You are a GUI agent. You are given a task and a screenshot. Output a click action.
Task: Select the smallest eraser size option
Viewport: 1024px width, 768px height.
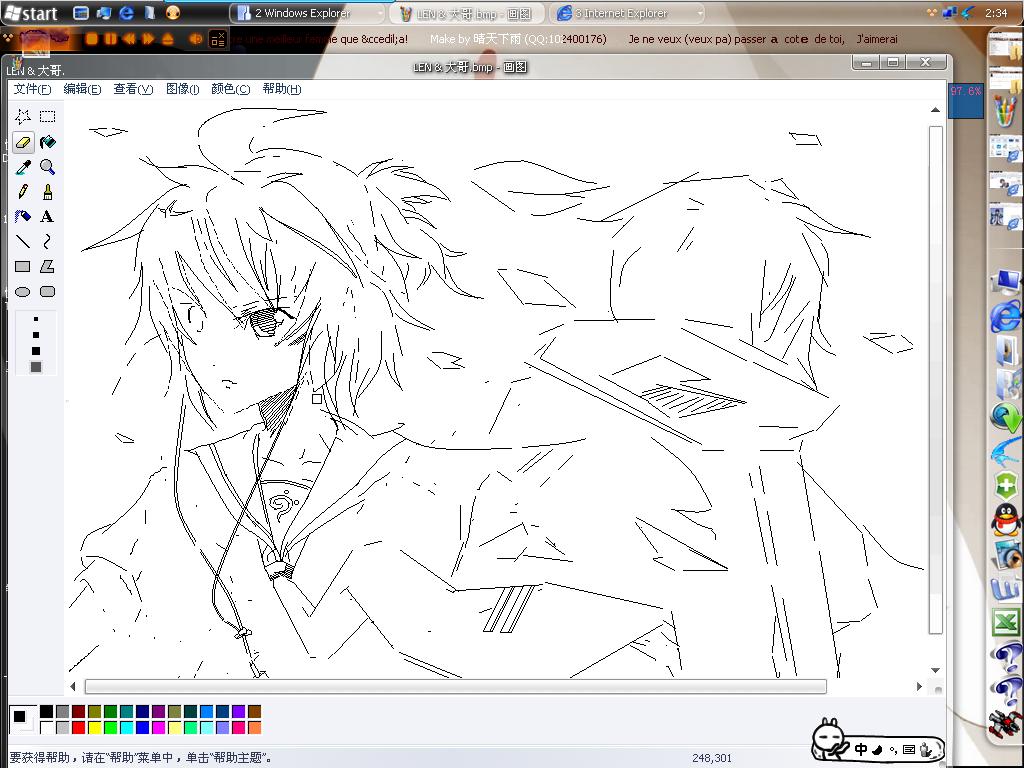coord(36,319)
